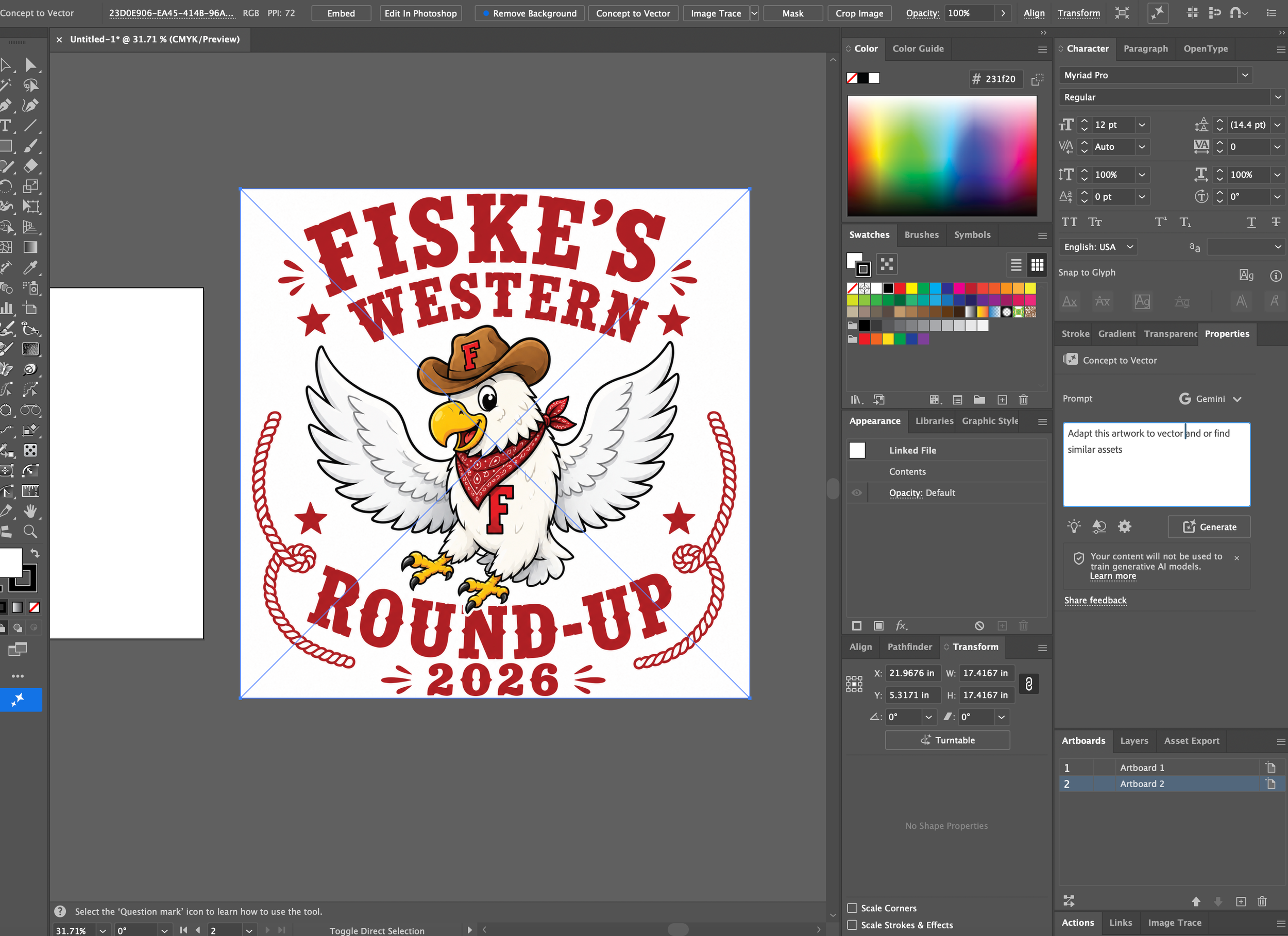The height and width of the screenshot is (936, 1288).
Task: Select the Lasso tool
Action: point(31,85)
